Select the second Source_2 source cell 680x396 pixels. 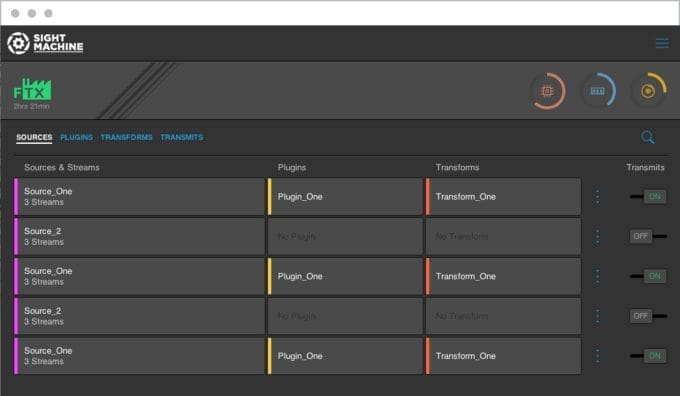point(139,316)
